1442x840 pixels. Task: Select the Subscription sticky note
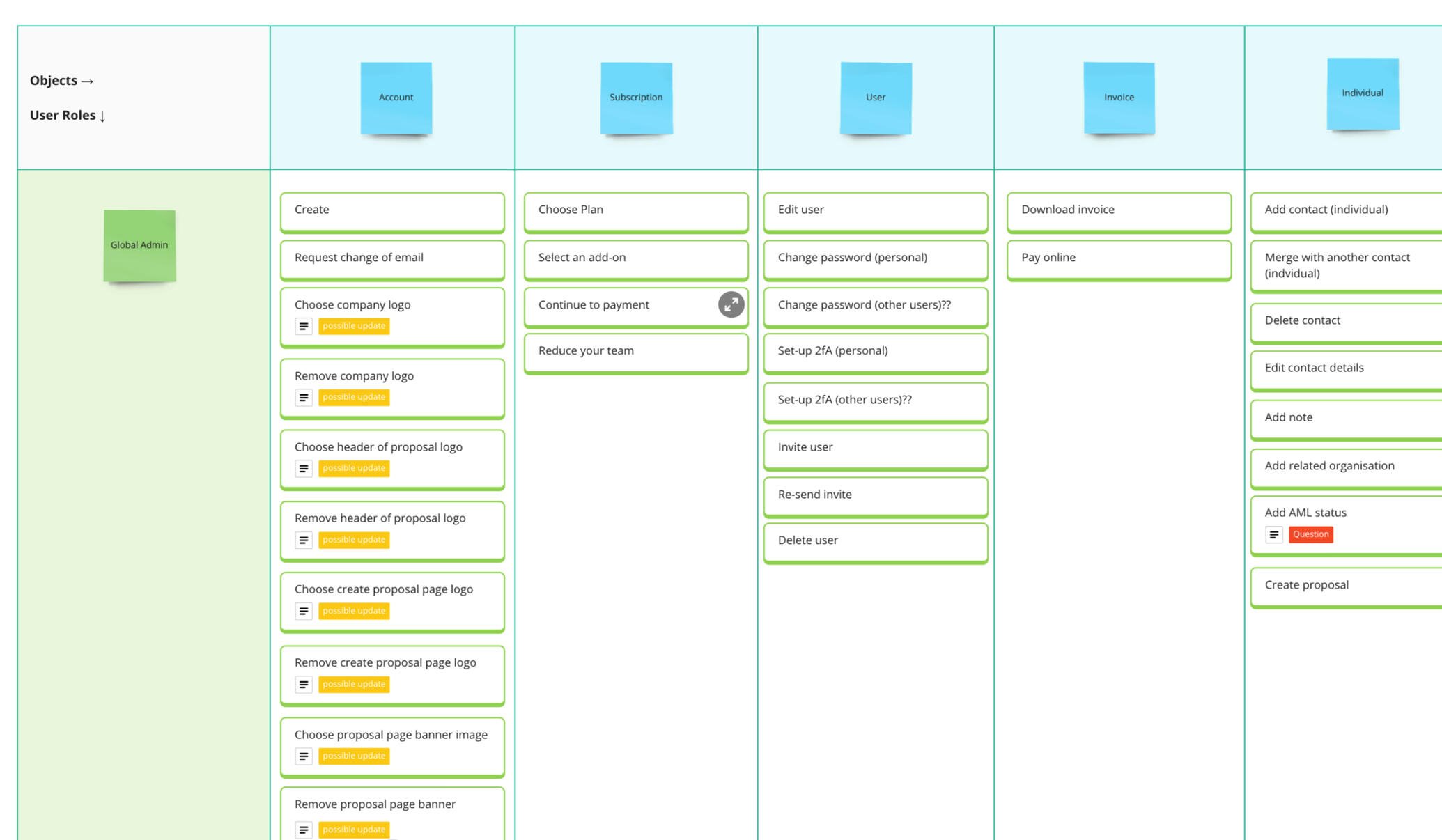point(636,98)
